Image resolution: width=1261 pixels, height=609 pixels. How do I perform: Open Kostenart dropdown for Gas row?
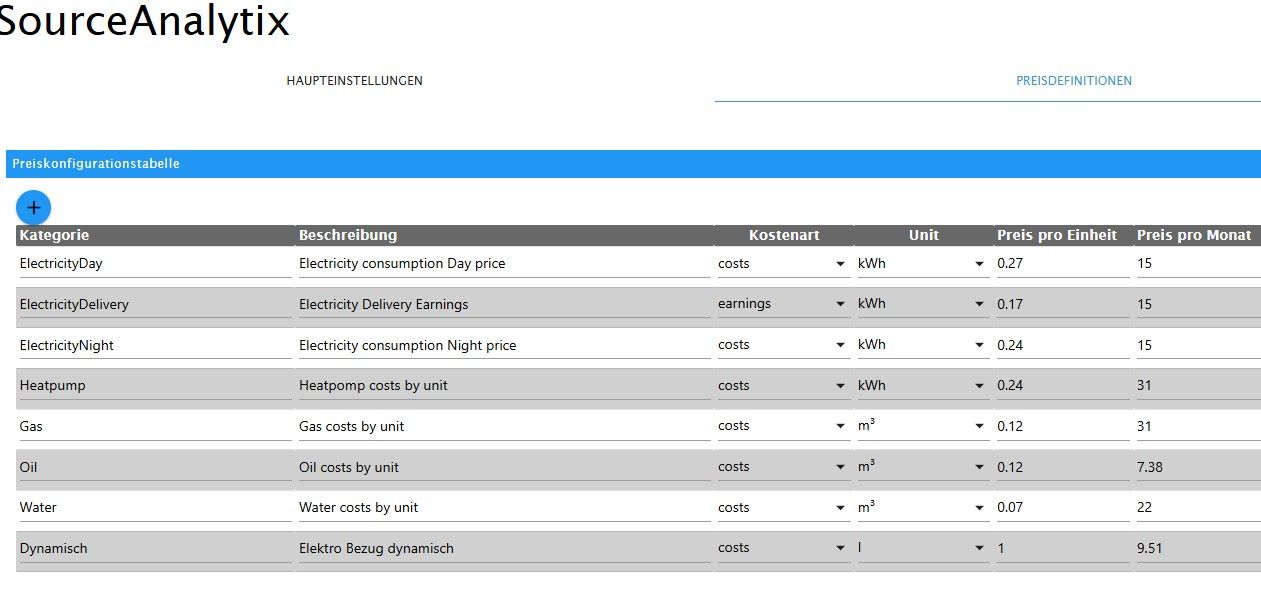(783, 426)
